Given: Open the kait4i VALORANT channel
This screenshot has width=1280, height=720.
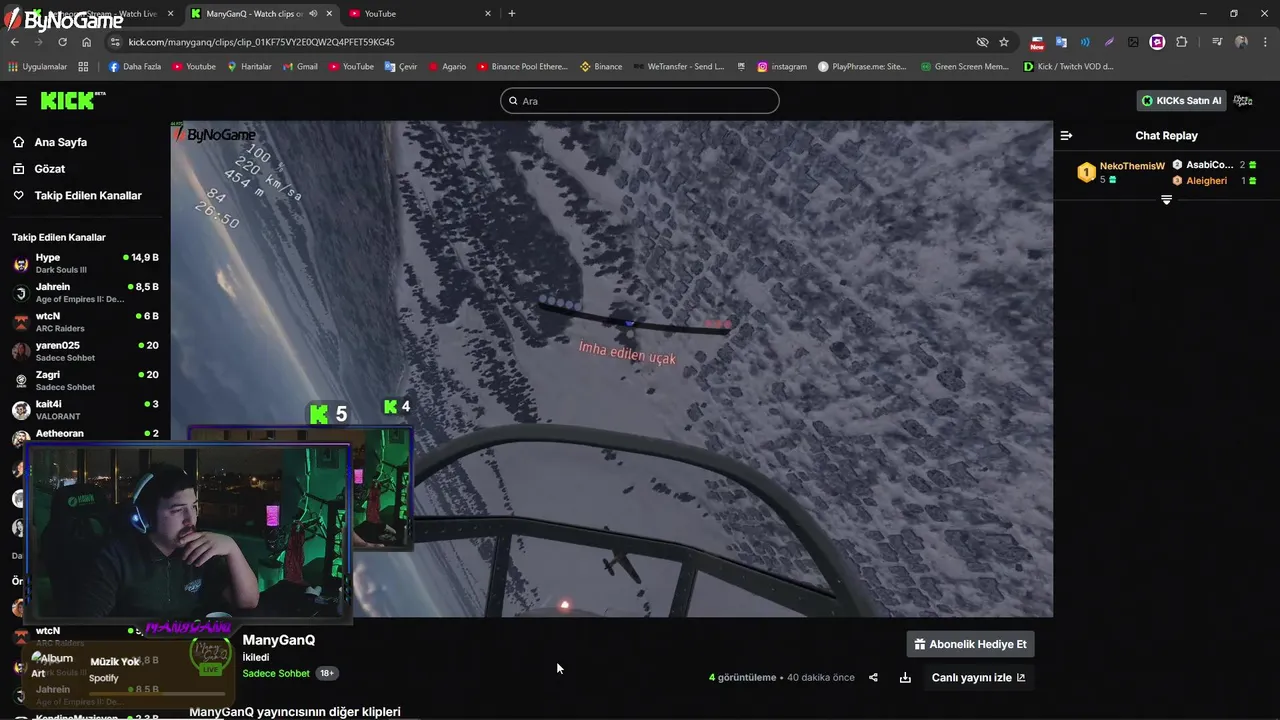Looking at the screenshot, I should pos(85,409).
